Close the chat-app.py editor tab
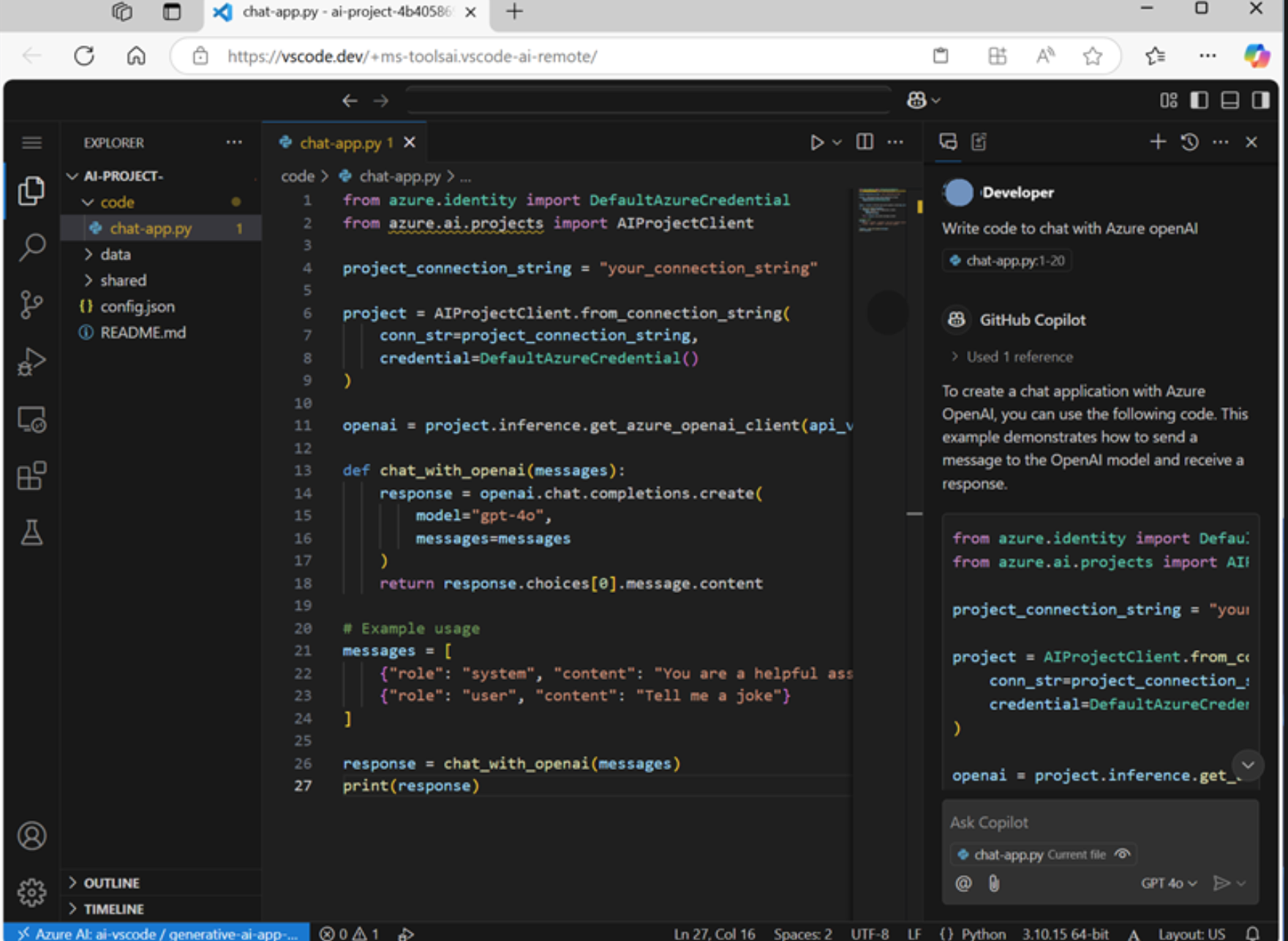Screen dimensions: 1288x941 (410, 143)
